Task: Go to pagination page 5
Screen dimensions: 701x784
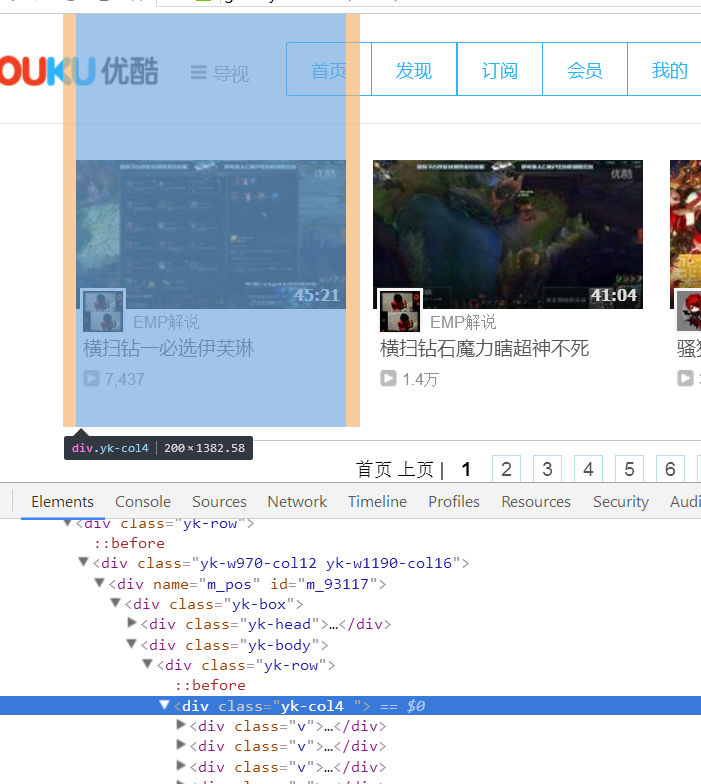Action: (630, 469)
